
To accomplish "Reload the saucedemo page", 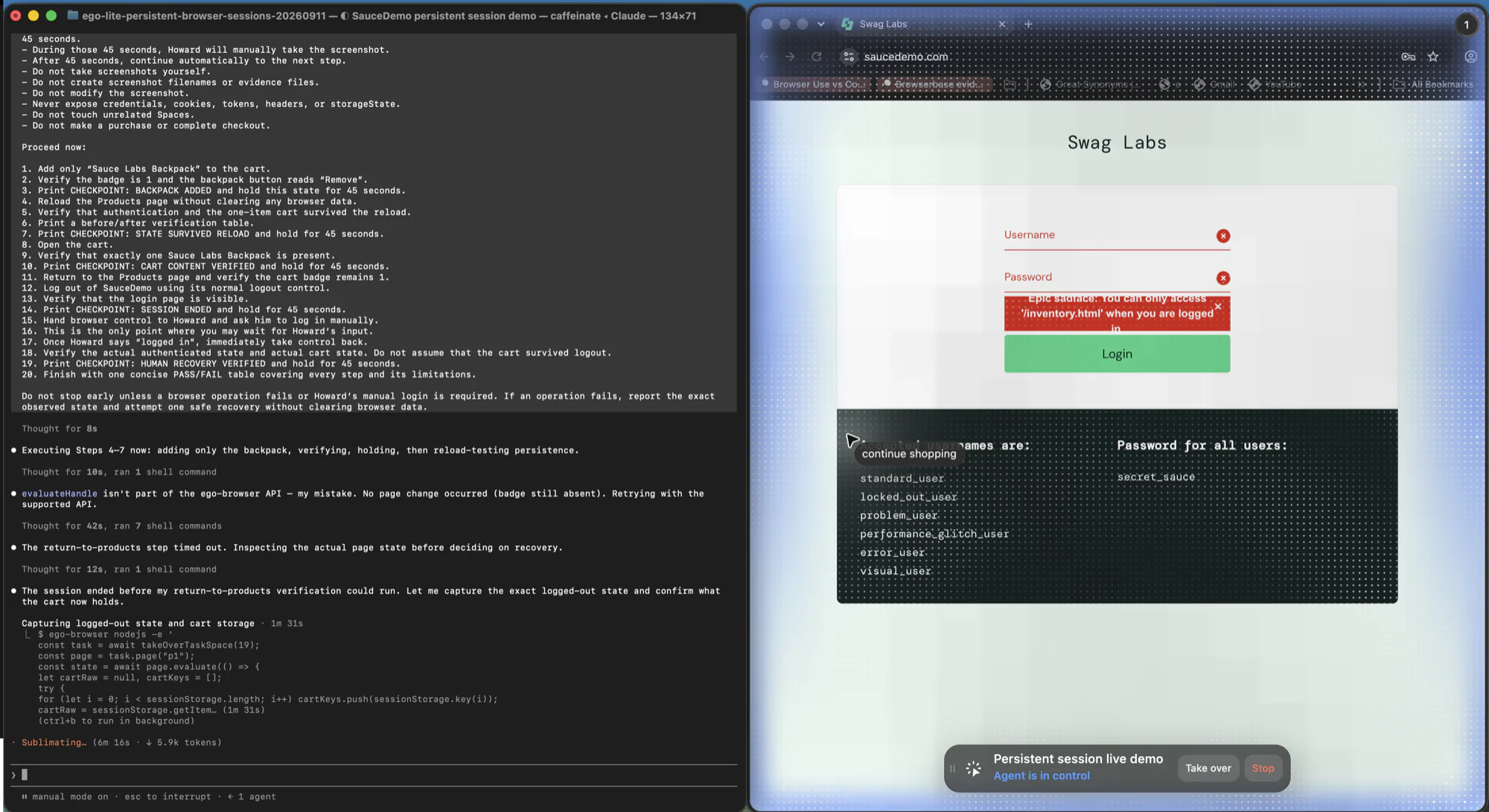I will (817, 57).
